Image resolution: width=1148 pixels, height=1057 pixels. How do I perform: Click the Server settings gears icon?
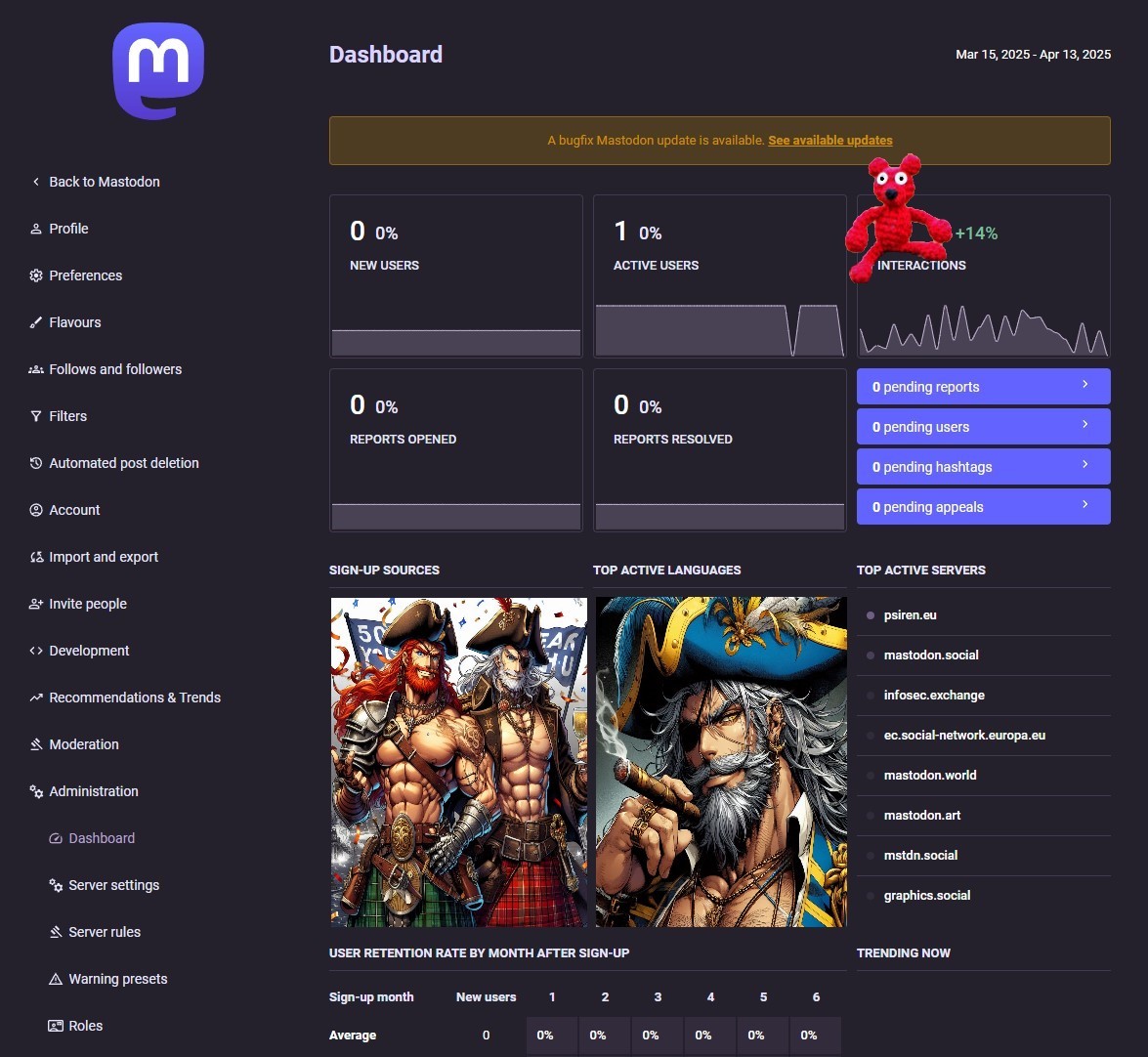coord(56,885)
